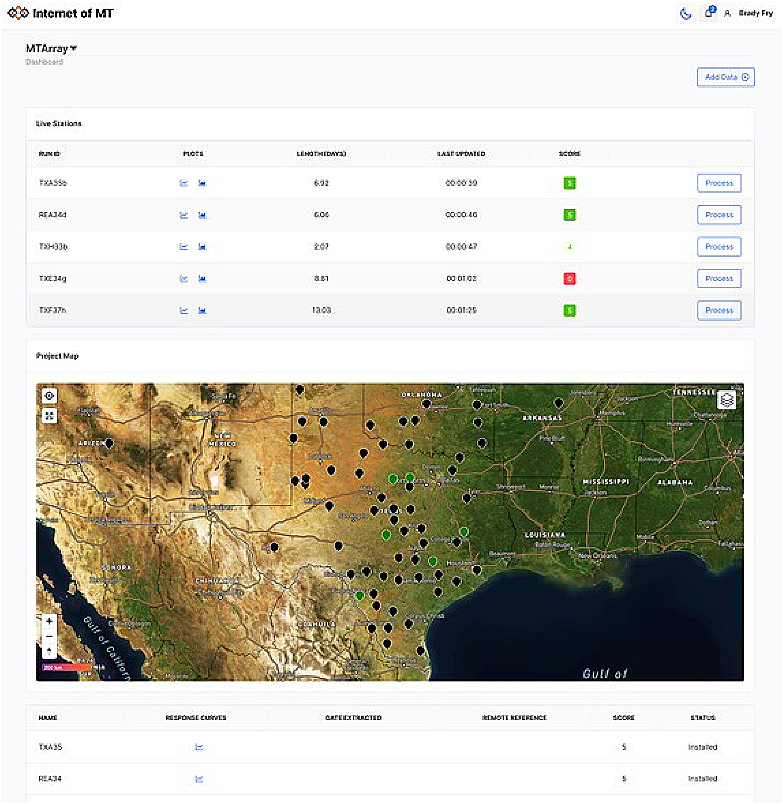Sort by the Status column header
The image size is (783, 804).
(x=703, y=718)
